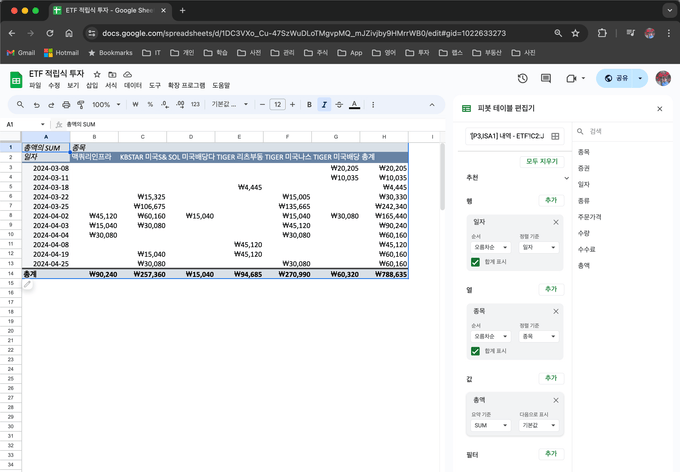Open the font dropdown 기본값

(x=229, y=105)
